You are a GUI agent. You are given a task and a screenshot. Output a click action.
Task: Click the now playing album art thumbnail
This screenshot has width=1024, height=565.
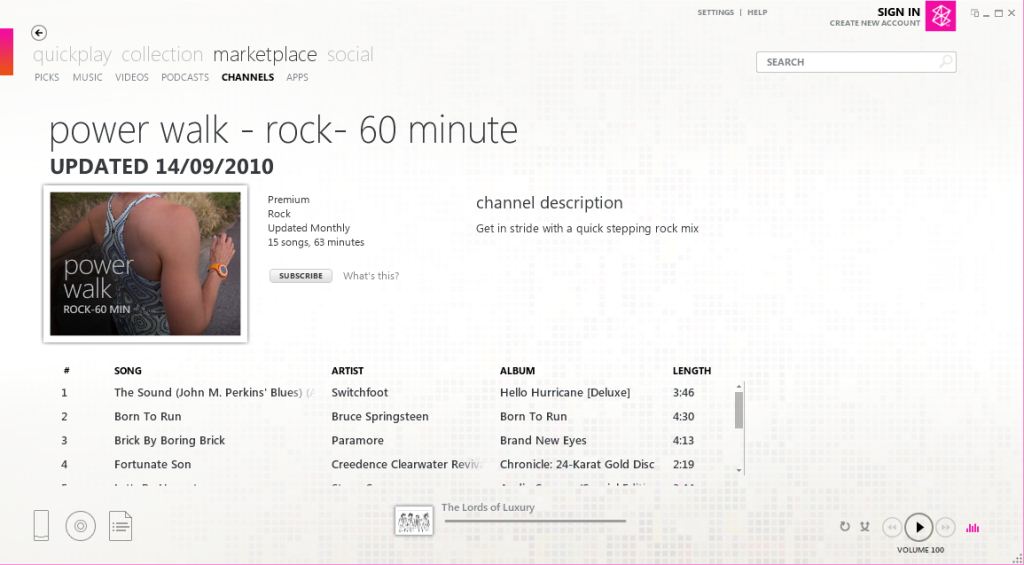pos(414,521)
